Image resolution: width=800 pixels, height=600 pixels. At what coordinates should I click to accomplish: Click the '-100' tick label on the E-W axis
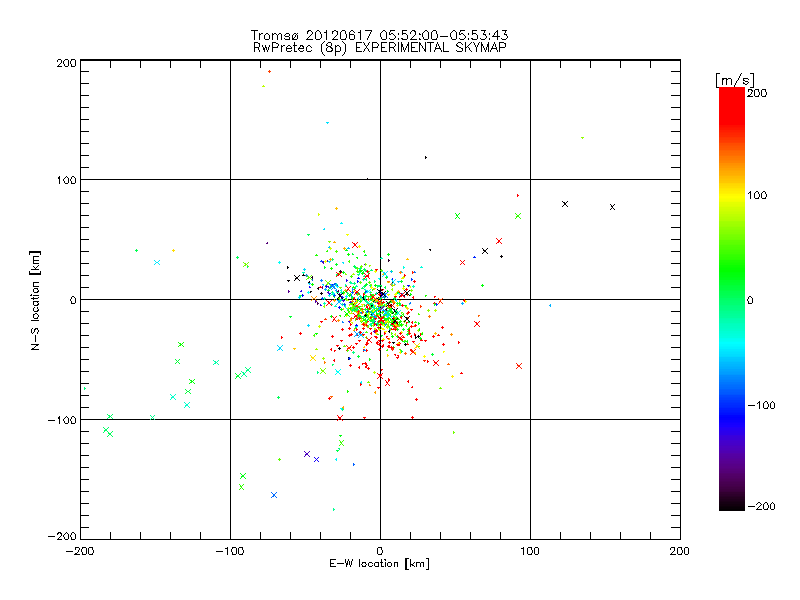coord(230,551)
